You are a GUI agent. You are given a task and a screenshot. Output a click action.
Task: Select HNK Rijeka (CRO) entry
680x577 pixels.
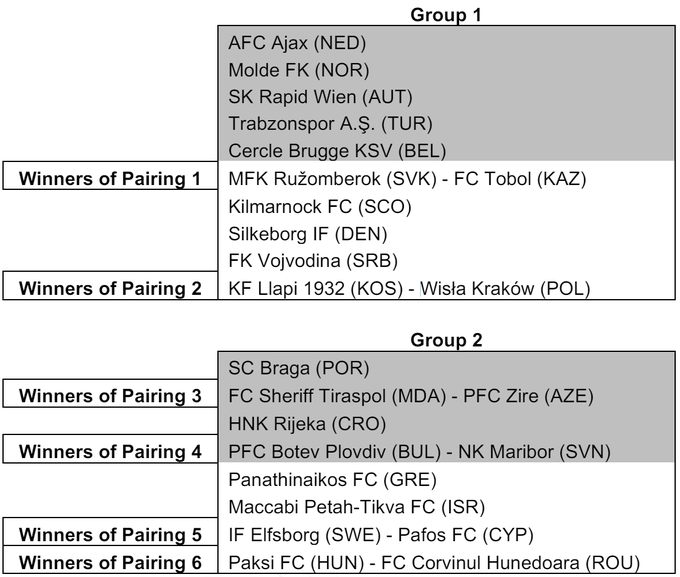(303, 423)
